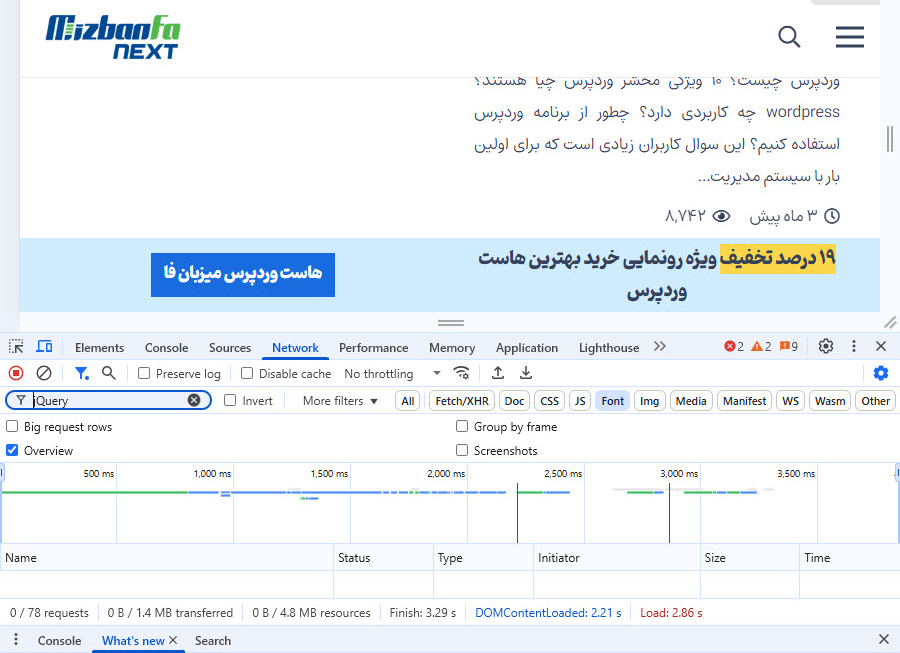Export HAR with the download arrow
Image resolution: width=900 pixels, height=653 pixels.
point(526,374)
